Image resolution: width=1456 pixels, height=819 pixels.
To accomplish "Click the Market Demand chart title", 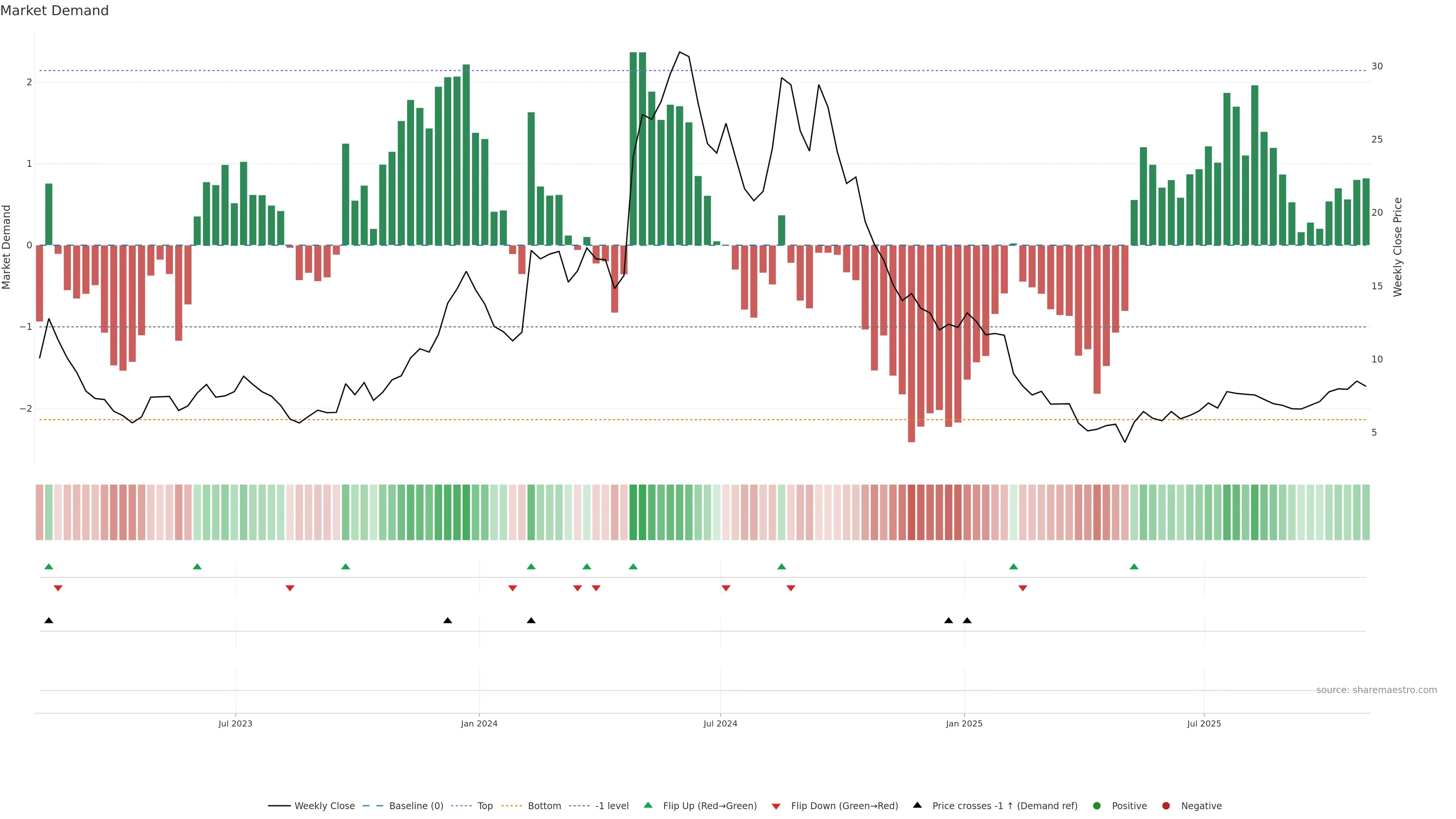I will (x=54, y=11).
